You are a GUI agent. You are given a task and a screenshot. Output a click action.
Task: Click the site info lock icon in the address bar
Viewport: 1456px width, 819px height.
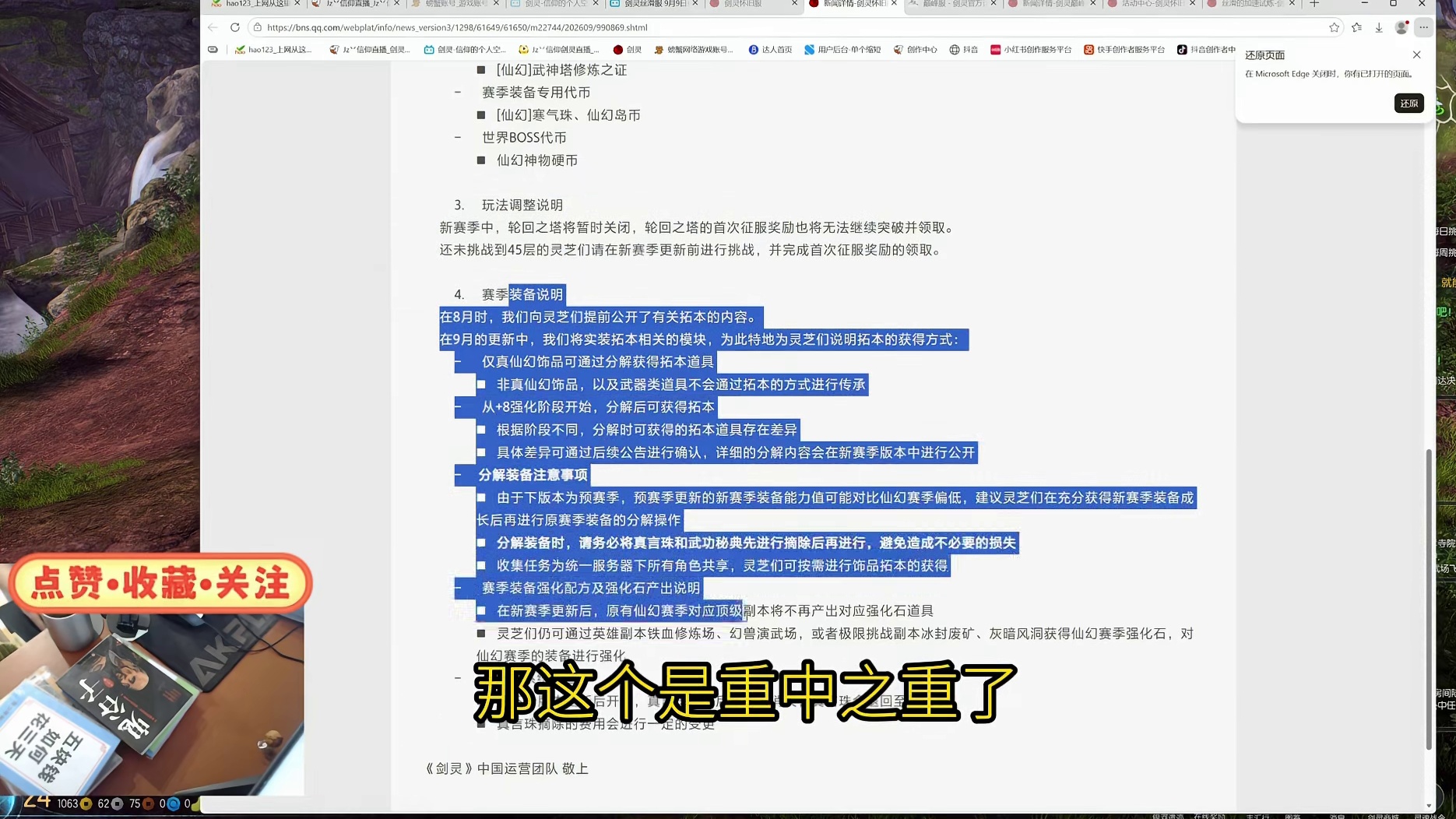(x=258, y=27)
